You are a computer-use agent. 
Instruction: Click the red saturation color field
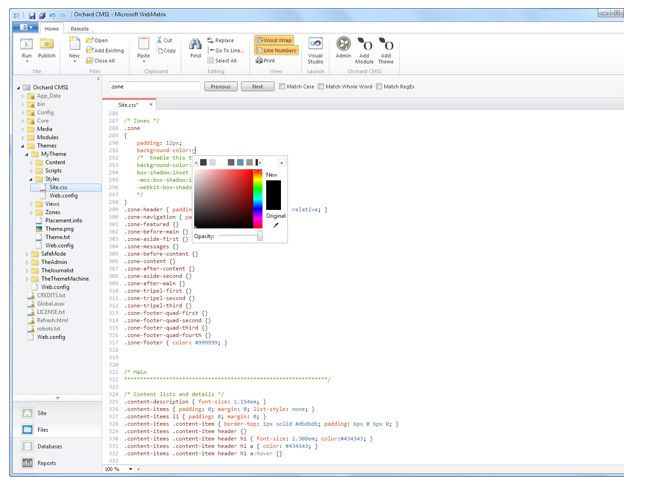tap(223, 199)
